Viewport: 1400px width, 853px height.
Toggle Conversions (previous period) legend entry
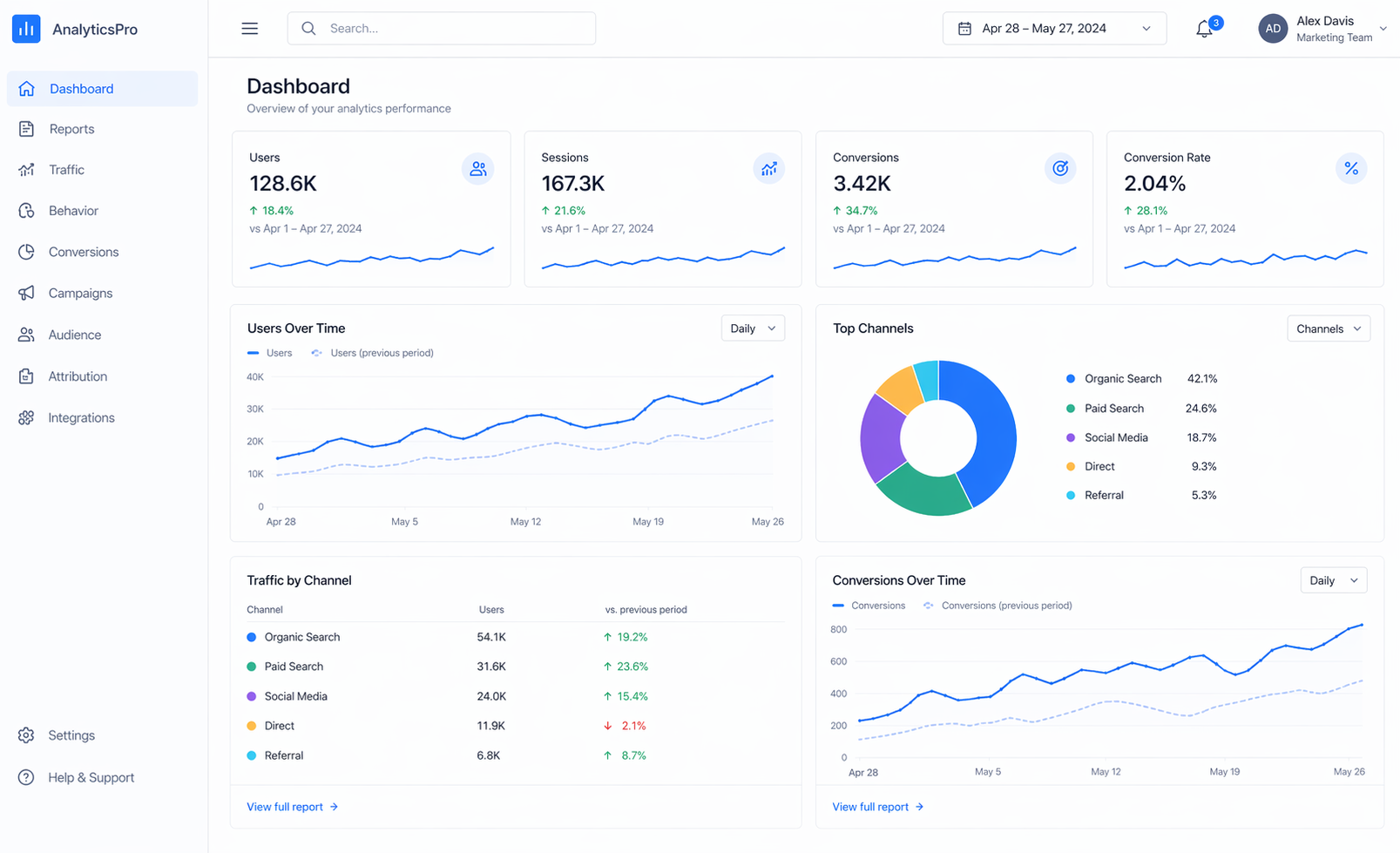998,606
